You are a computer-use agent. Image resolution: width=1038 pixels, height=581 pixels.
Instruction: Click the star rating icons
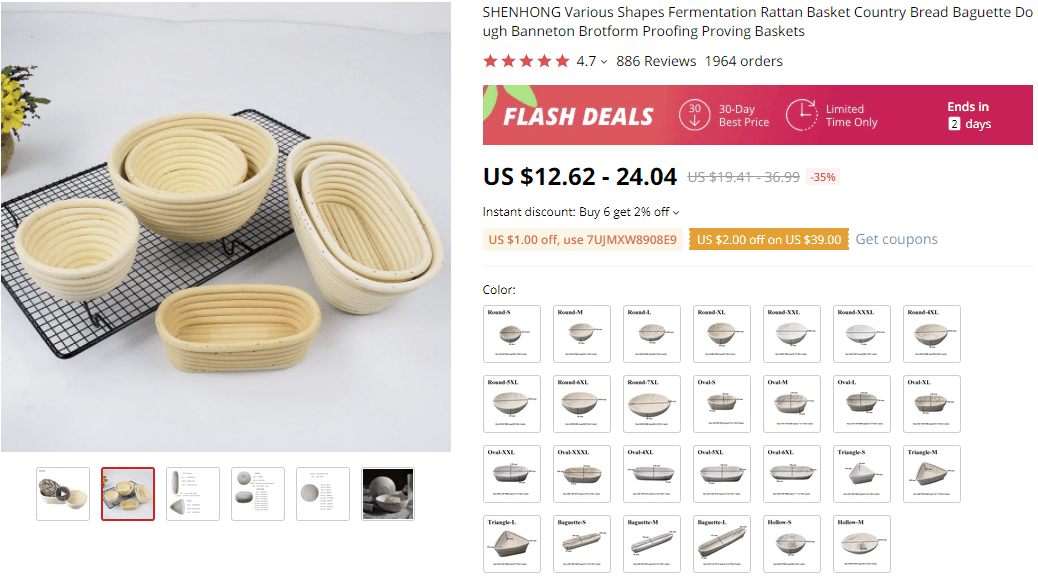[526, 61]
